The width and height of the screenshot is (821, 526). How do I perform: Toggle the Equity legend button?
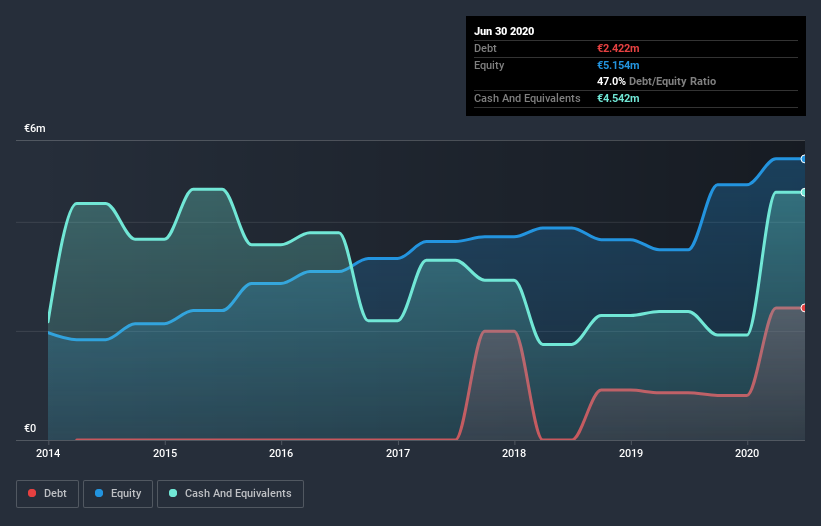118,494
